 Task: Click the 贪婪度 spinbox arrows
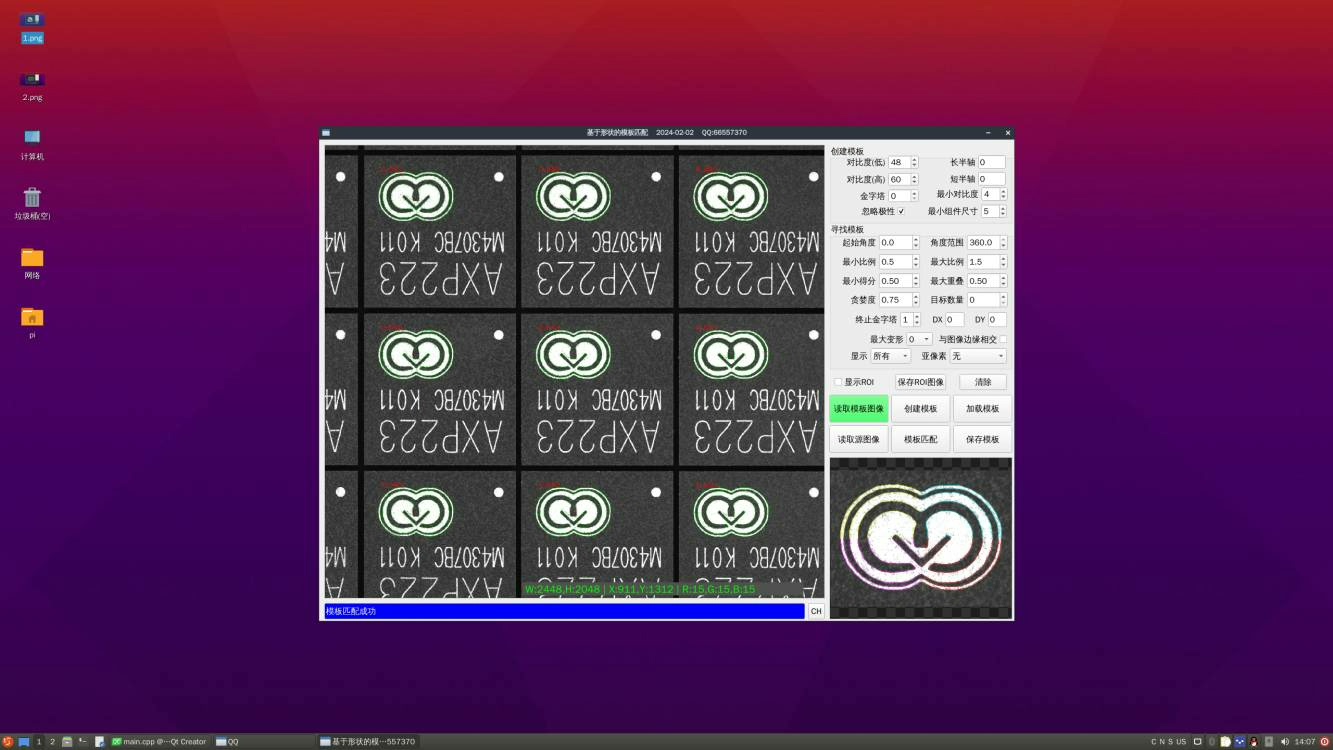[x=915, y=299]
